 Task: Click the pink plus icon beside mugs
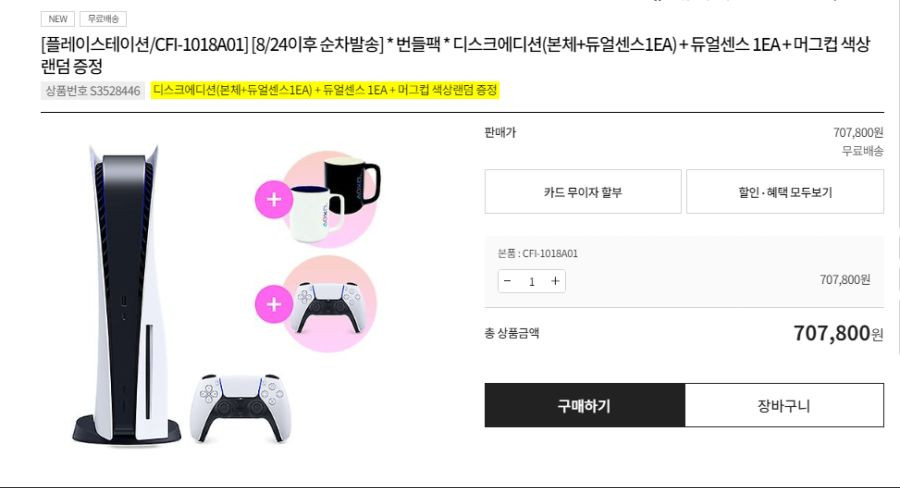tap(274, 199)
